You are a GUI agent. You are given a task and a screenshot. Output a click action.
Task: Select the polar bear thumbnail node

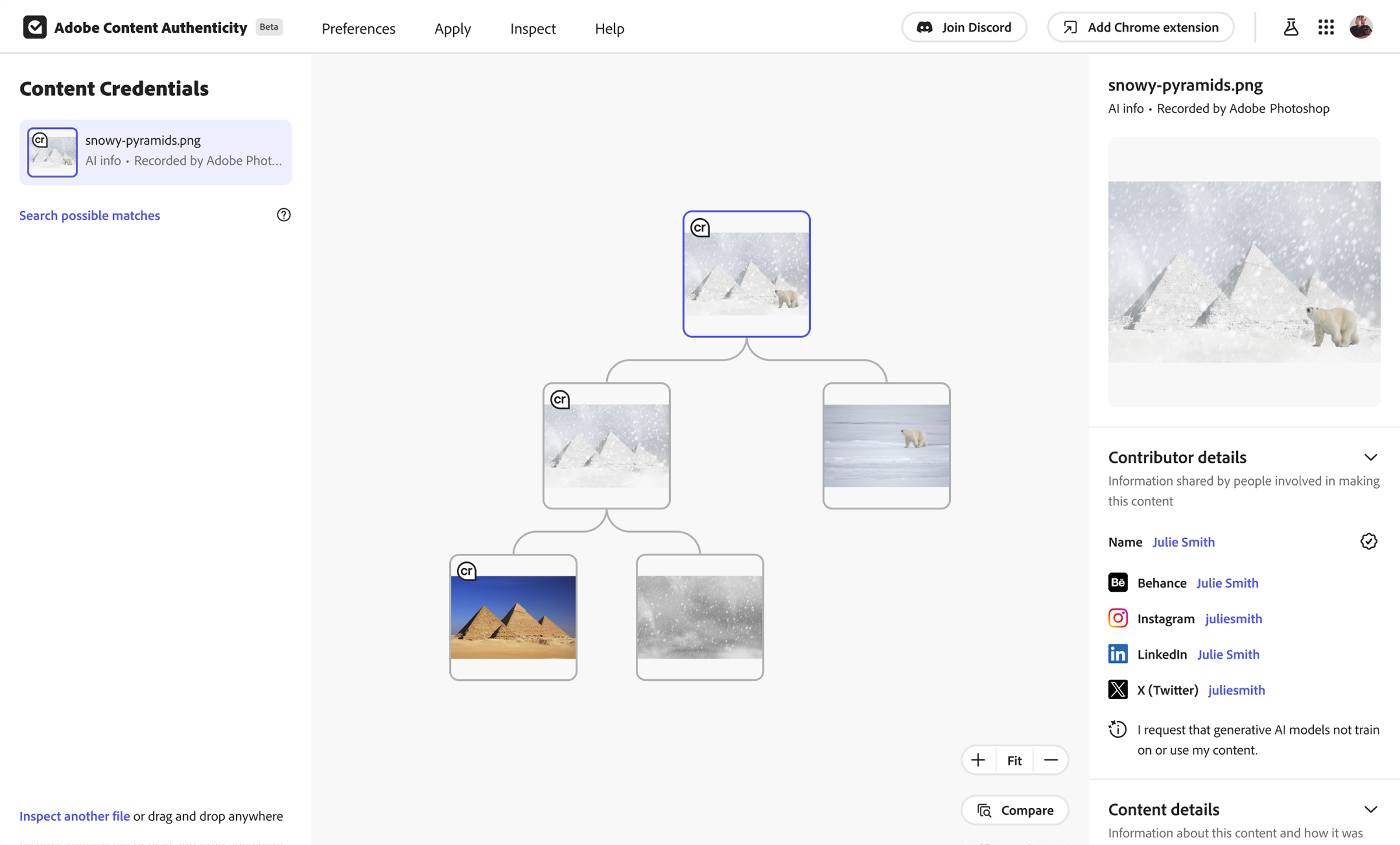886,446
